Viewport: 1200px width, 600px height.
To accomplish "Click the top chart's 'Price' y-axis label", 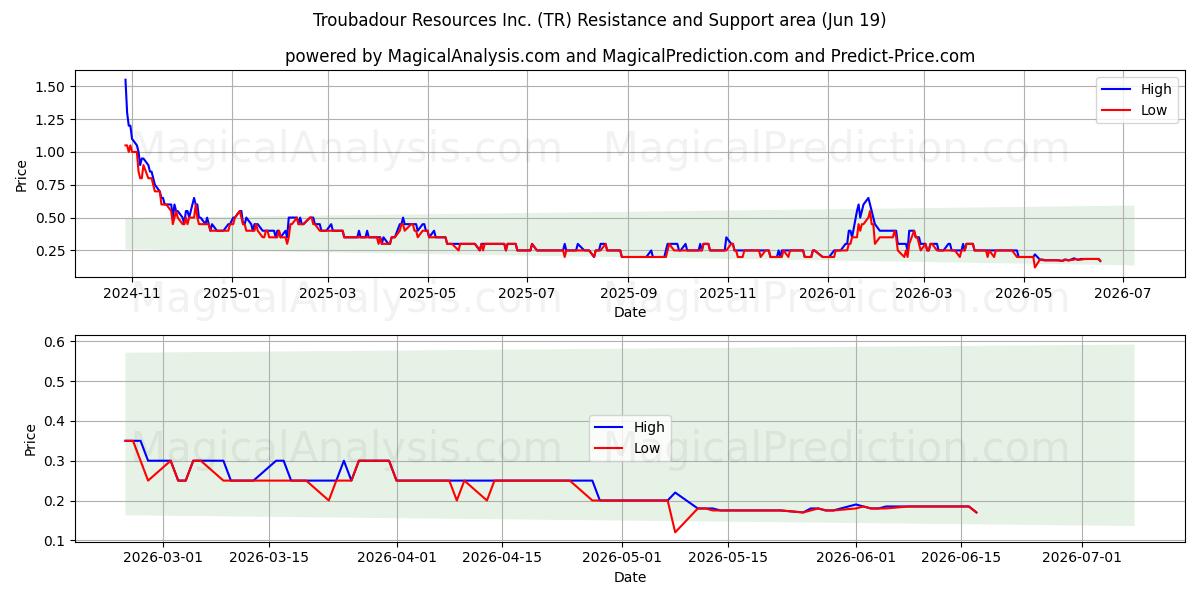I will [x=22, y=176].
